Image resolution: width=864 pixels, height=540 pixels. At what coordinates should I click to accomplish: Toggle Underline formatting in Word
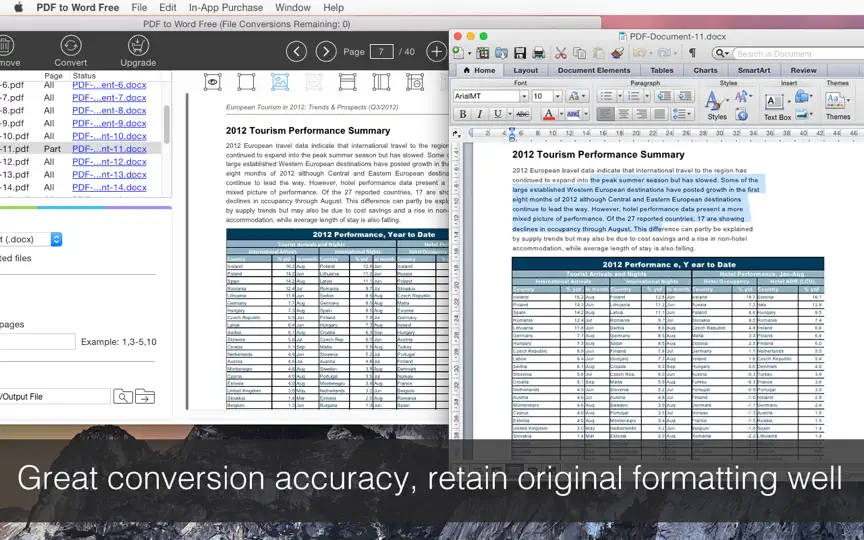click(x=498, y=114)
